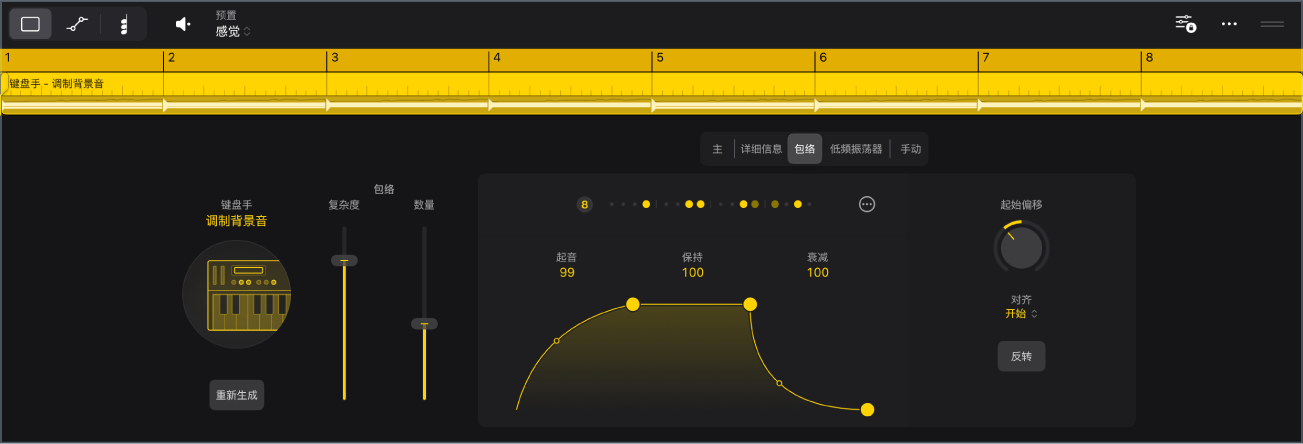Click the 复杂度 slider handle
This screenshot has height=444, width=1303.
[344, 260]
